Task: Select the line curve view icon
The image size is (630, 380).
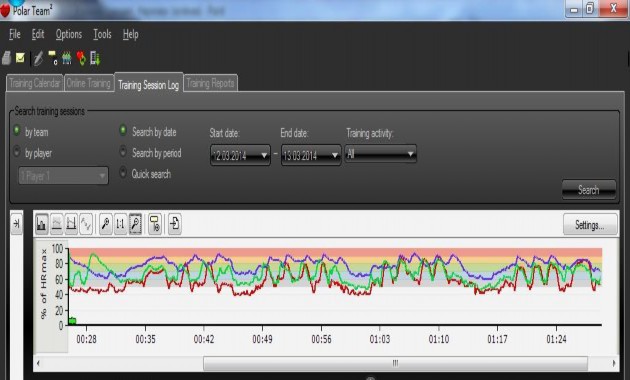Action: coord(86,224)
